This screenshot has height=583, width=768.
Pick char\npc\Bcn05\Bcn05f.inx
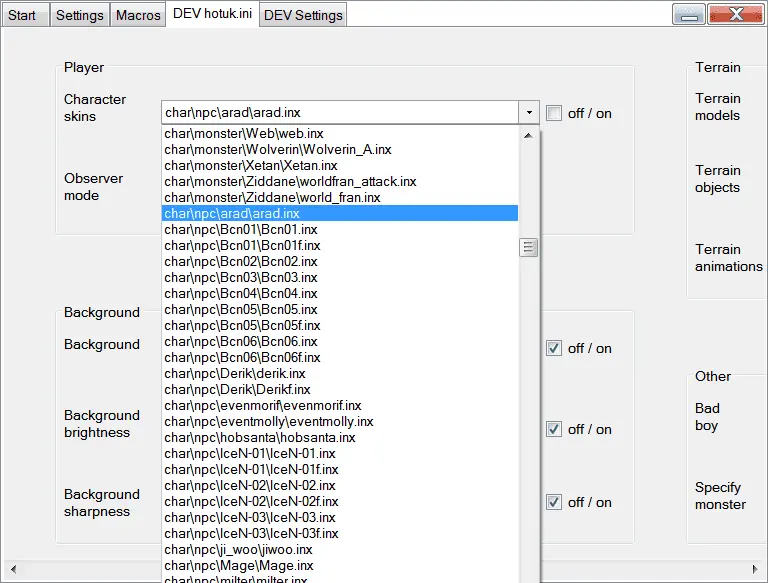(x=340, y=325)
